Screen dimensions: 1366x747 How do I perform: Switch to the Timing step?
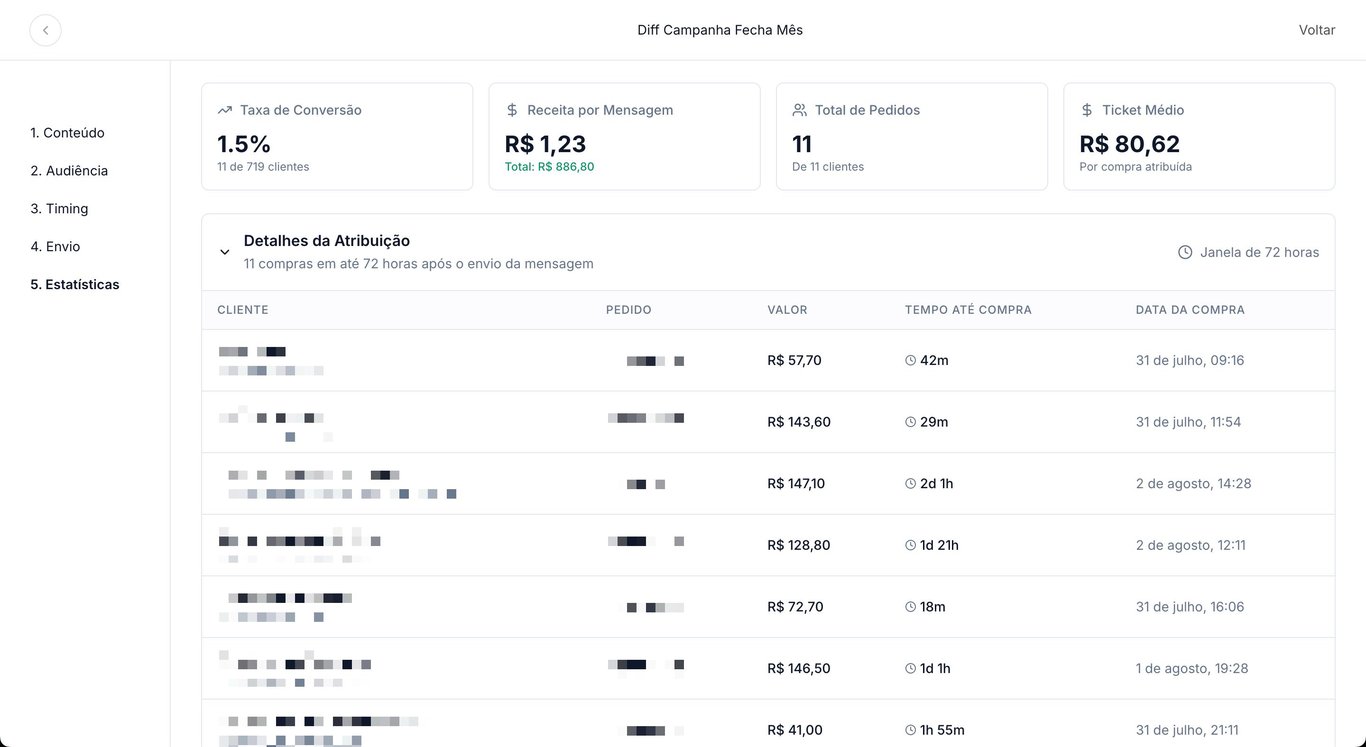pyautogui.click(x=59, y=209)
